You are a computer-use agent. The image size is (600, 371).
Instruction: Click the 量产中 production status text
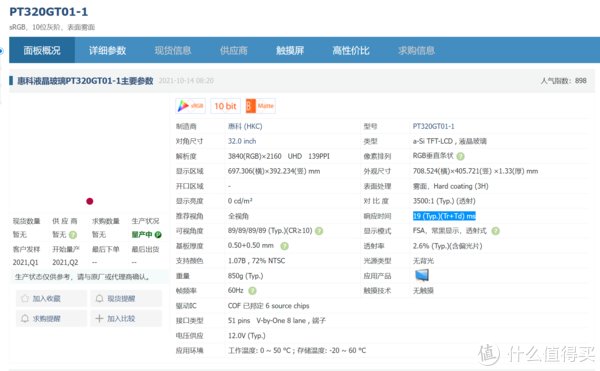tap(142, 234)
